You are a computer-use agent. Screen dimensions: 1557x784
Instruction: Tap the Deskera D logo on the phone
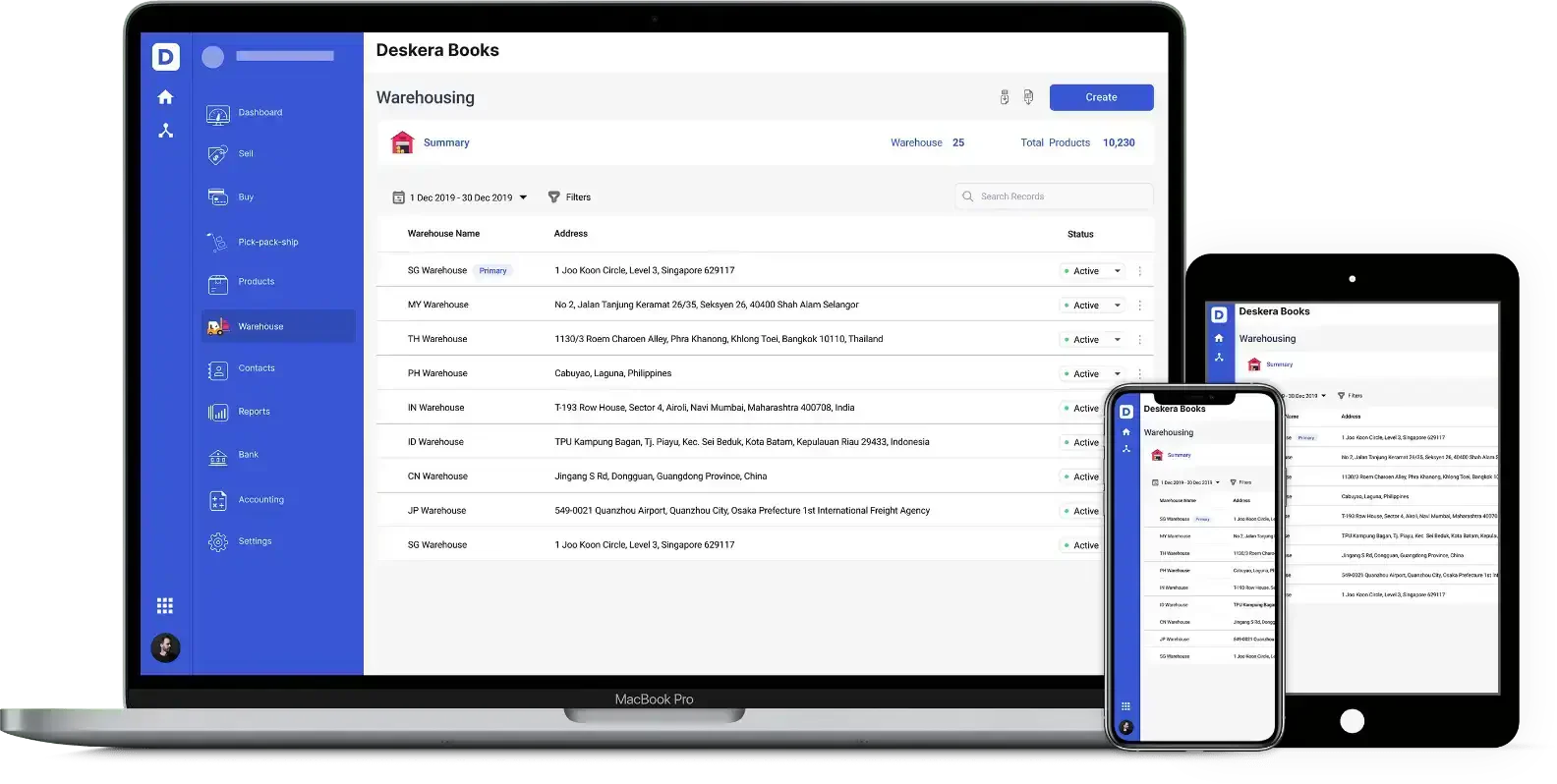pyautogui.click(x=1126, y=413)
